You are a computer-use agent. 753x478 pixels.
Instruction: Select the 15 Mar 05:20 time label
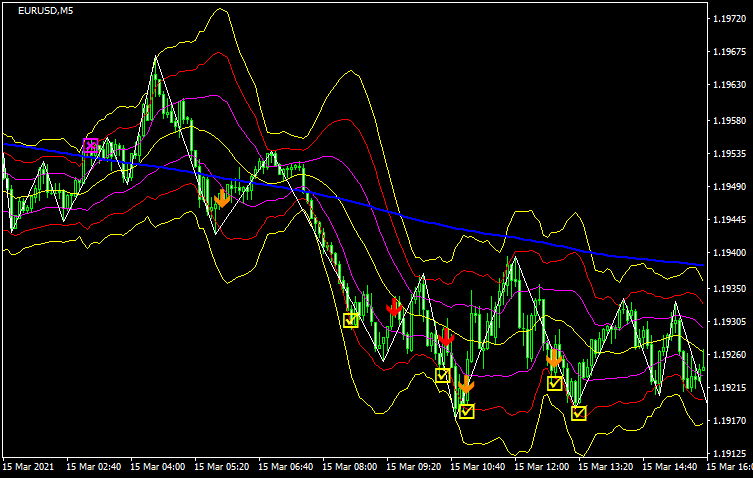tap(221, 466)
